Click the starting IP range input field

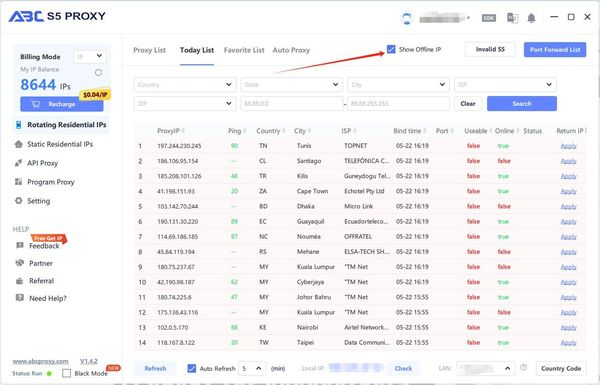(291, 104)
